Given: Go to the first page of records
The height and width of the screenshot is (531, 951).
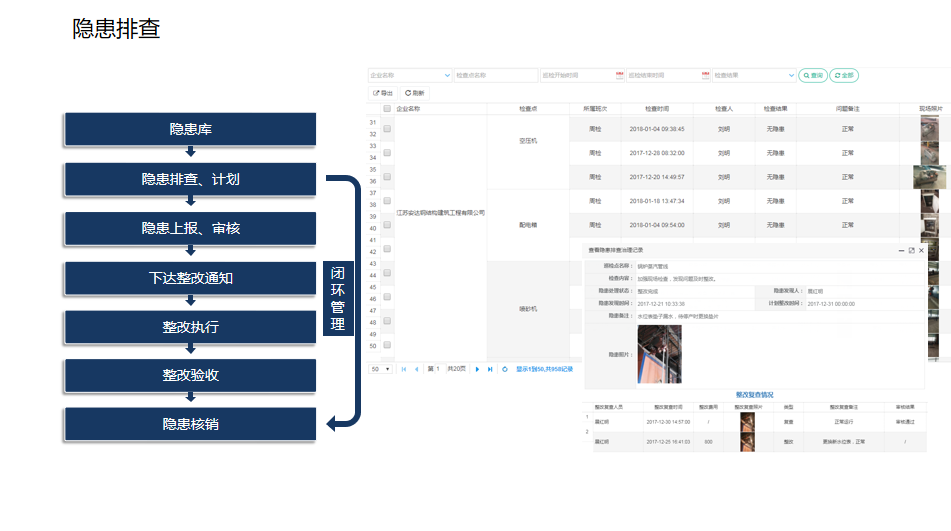Looking at the screenshot, I should pyautogui.click(x=404, y=369).
